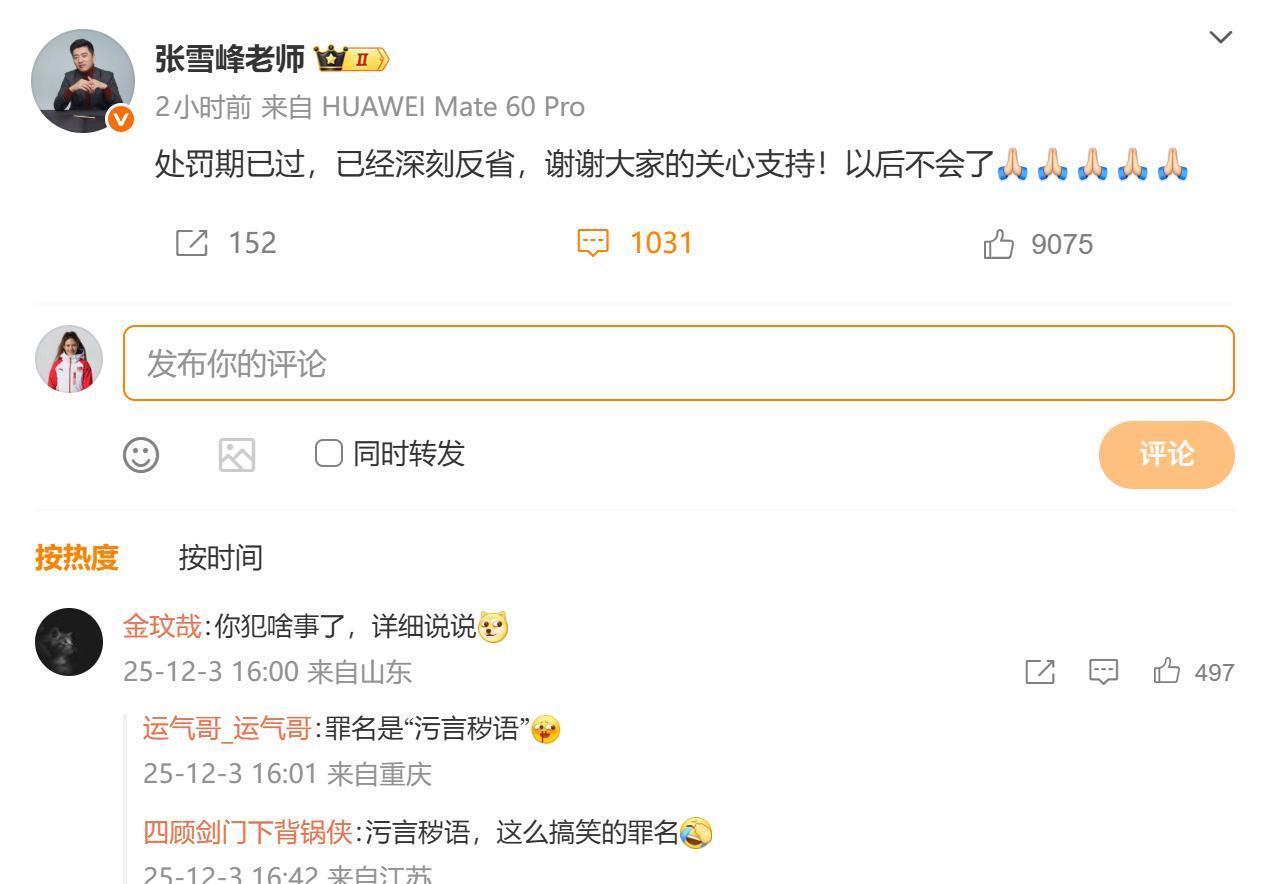This screenshot has height=884, width=1266.
Task: Click the orange comment icon with 1031
Action: tap(593, 243)
